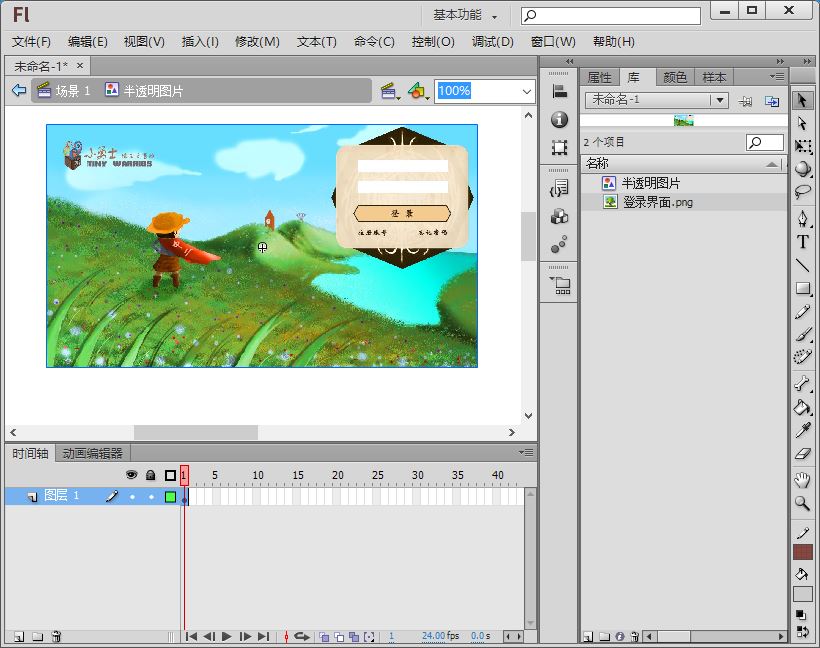Toggle green outline box of 图层 1
Screen dimensions: 820x648
coord(170,496)
